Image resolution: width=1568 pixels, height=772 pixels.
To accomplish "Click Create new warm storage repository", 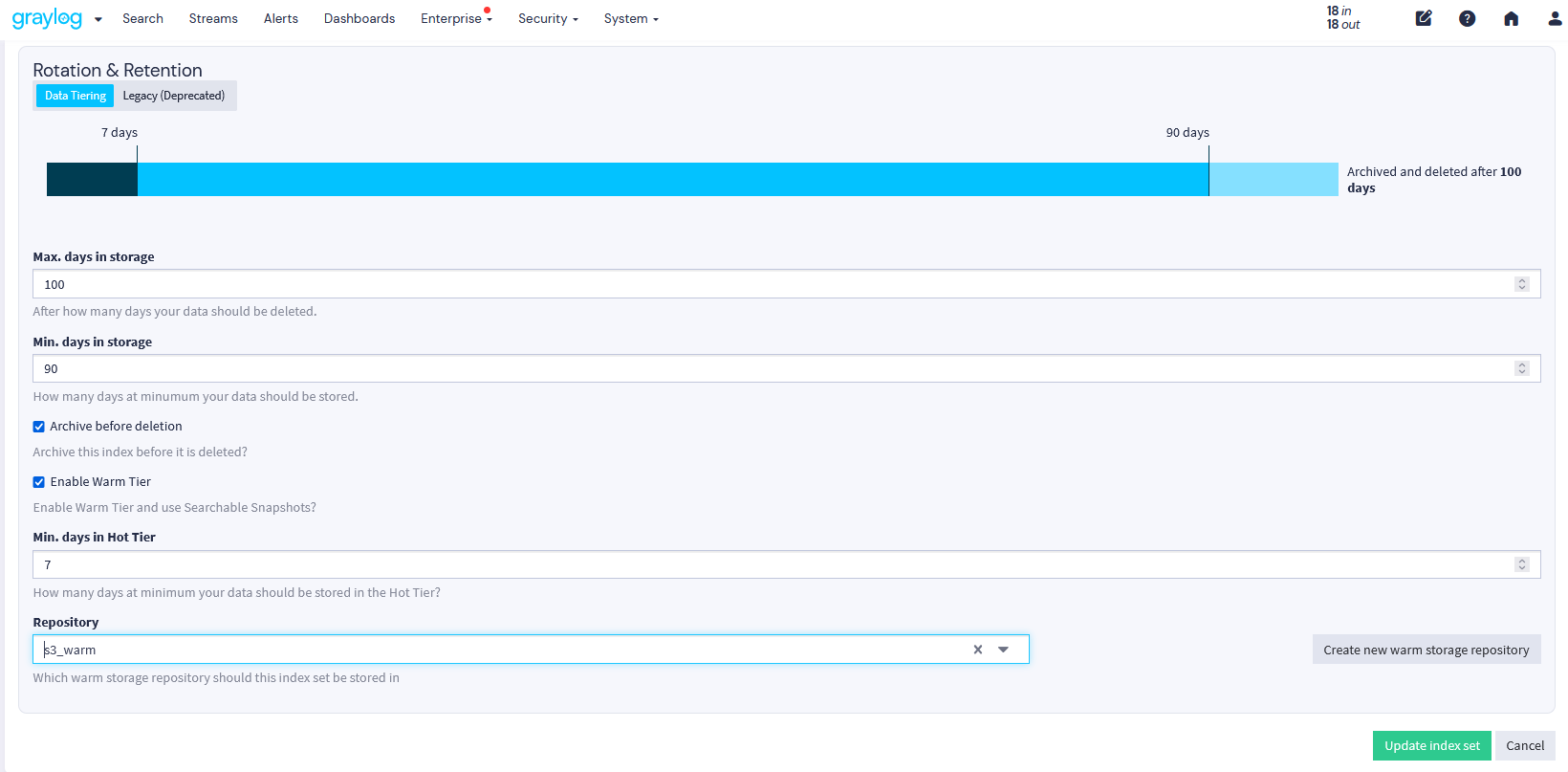I will 1426,650.
